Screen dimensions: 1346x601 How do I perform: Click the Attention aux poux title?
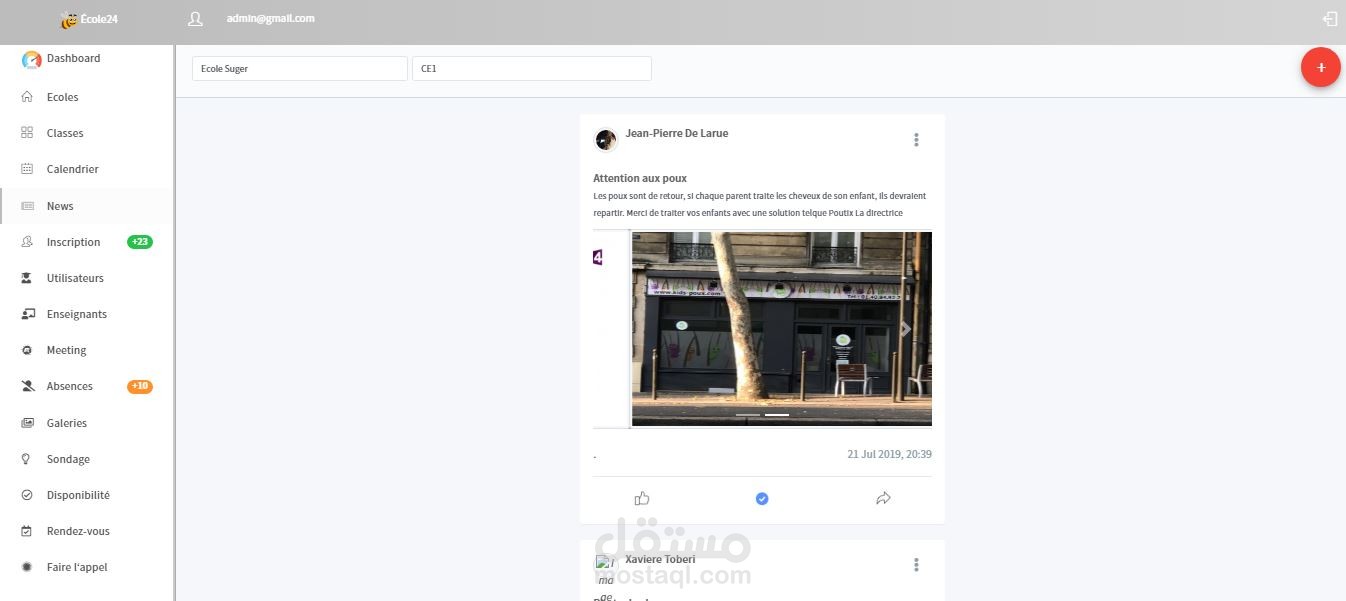click(640, 178)
